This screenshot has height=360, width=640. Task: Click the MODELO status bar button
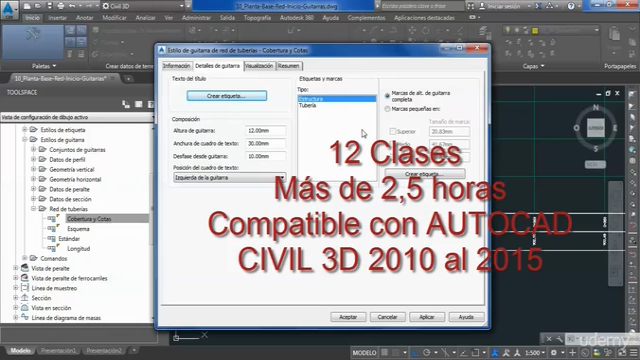[x=364, y=352]
